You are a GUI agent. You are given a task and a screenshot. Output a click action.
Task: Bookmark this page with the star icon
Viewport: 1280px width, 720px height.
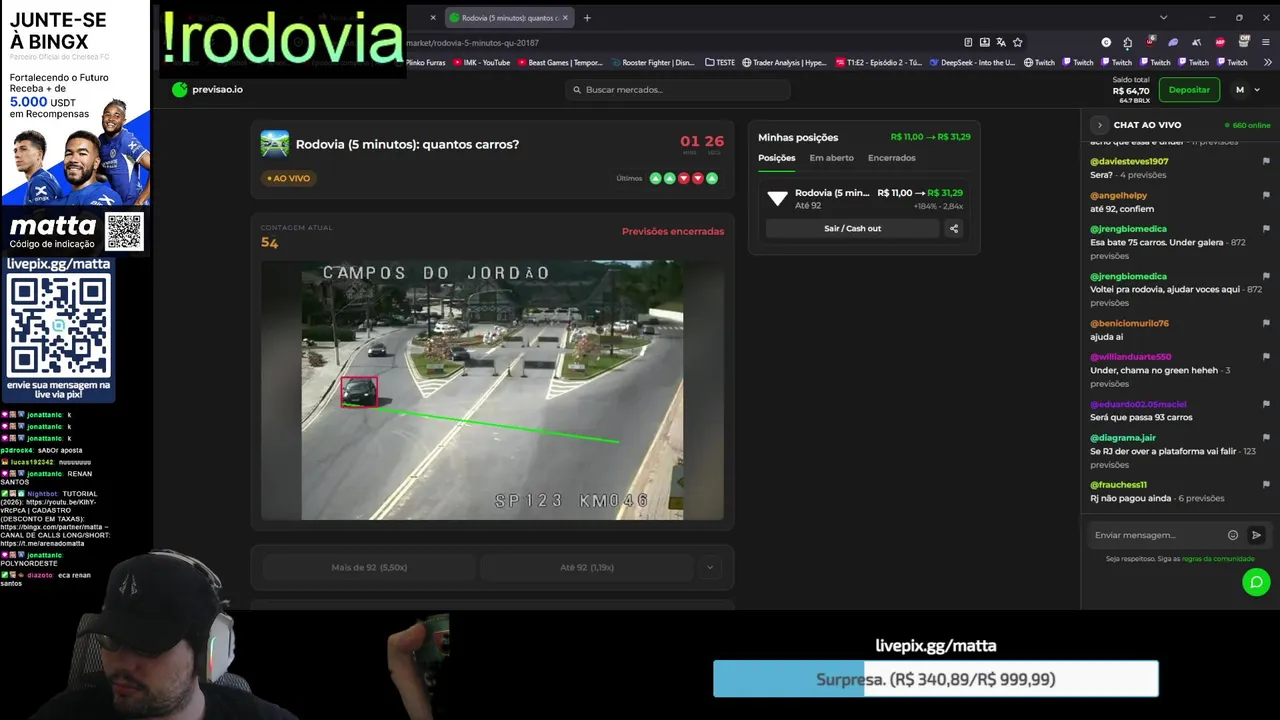1018,42
